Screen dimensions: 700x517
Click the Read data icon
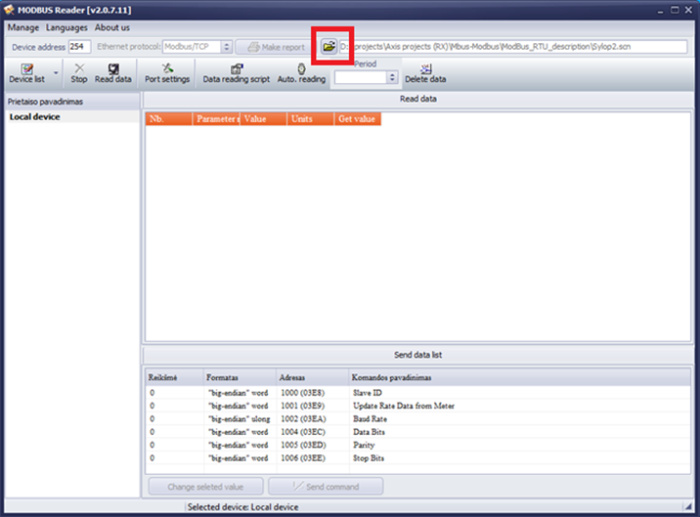(113, 73)
